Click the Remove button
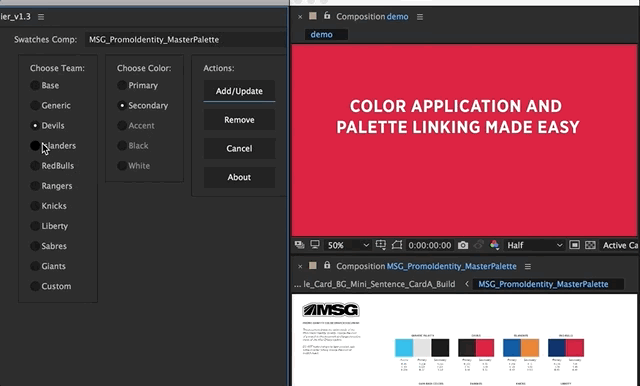 [239, 120]
